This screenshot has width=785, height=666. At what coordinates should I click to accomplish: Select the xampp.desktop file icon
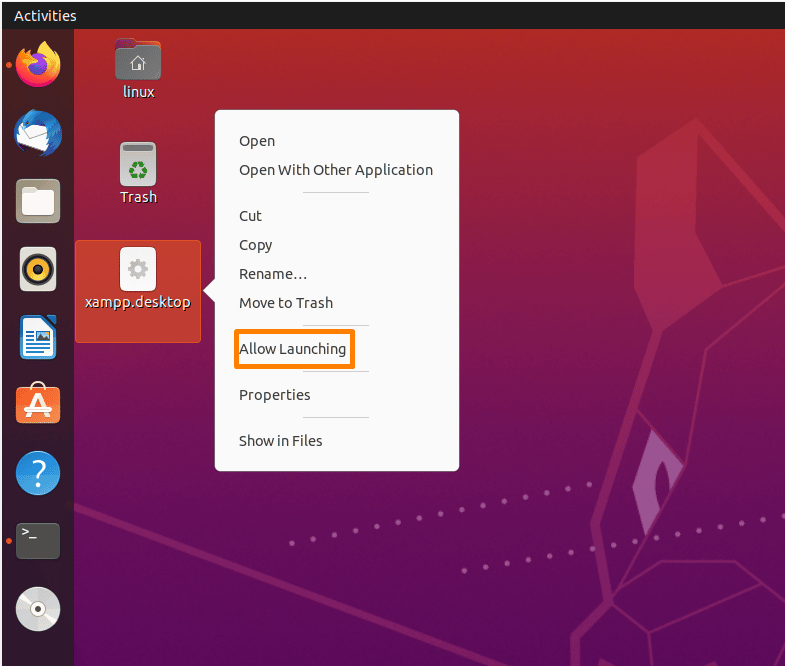(x=138, y=291)
